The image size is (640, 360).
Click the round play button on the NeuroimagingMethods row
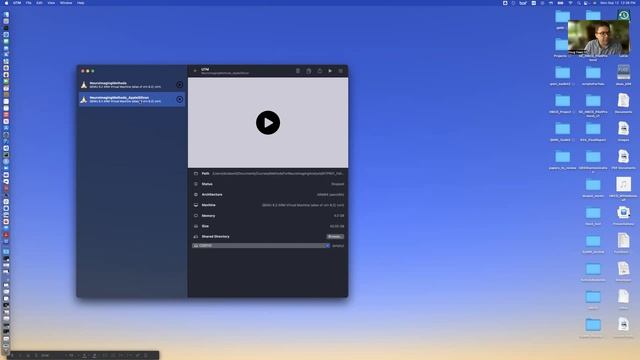(x=179, y=84)
